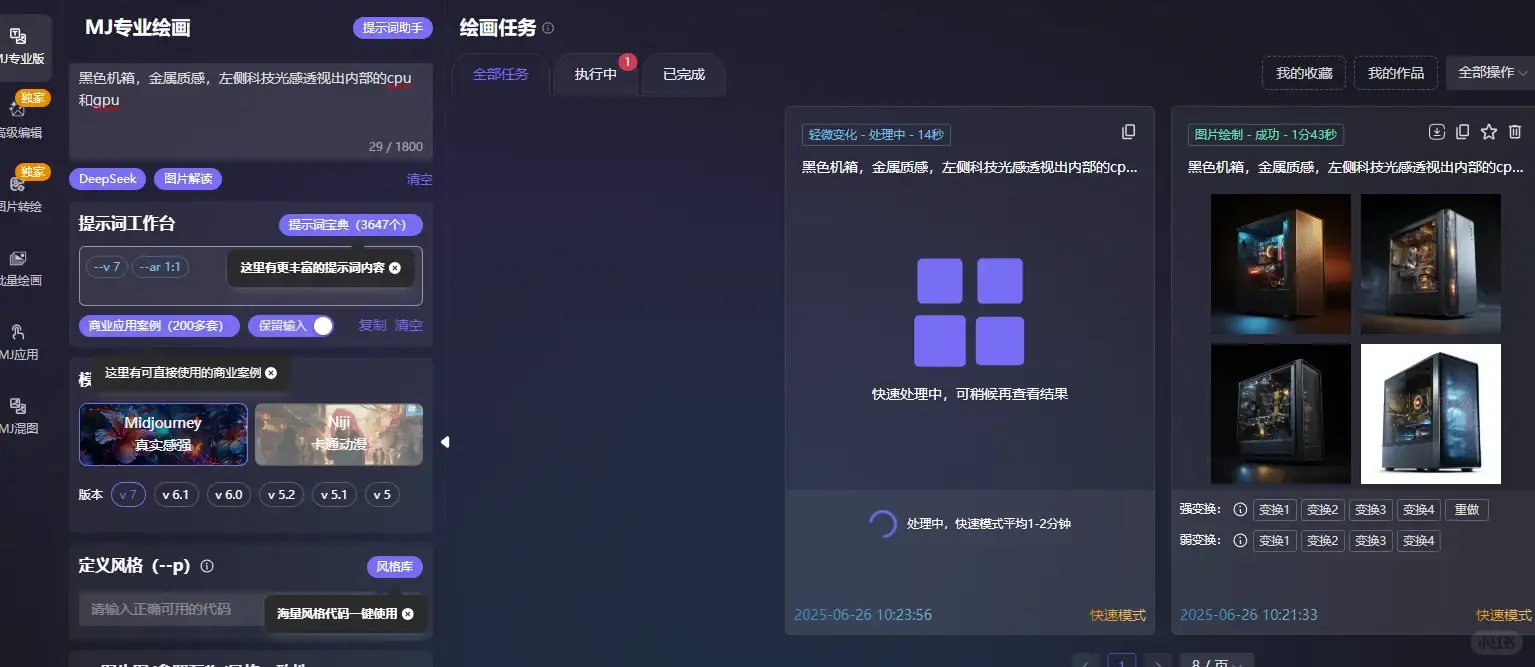Select version v 6.1 chip

tap(176, 494)
